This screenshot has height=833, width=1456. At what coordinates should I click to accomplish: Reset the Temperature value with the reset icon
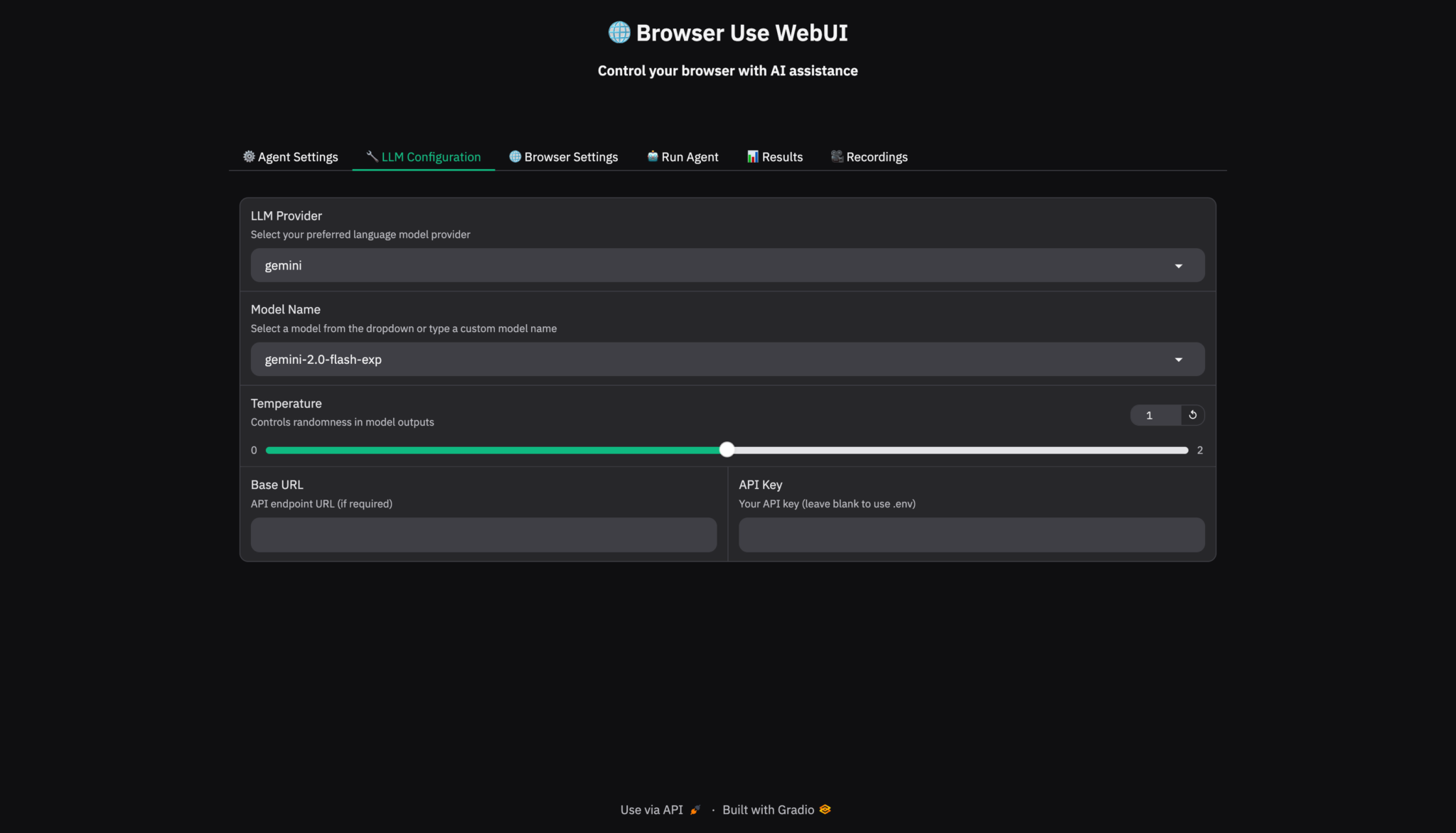coord(1192,414)
